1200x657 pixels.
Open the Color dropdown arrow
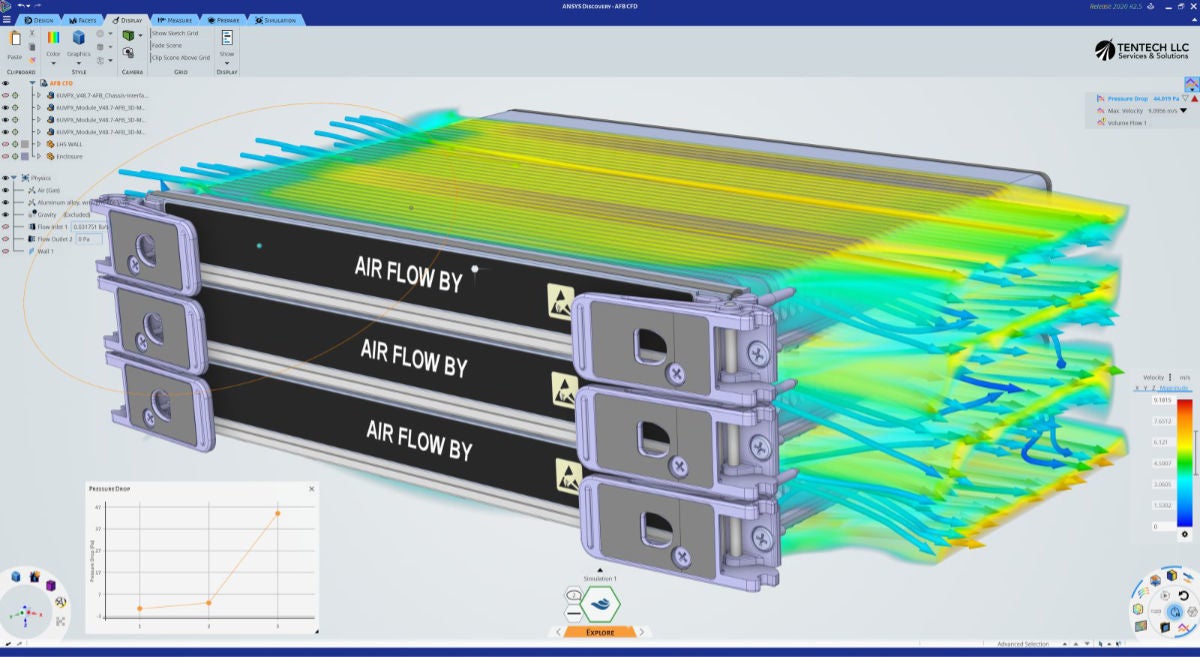point(53,61)
